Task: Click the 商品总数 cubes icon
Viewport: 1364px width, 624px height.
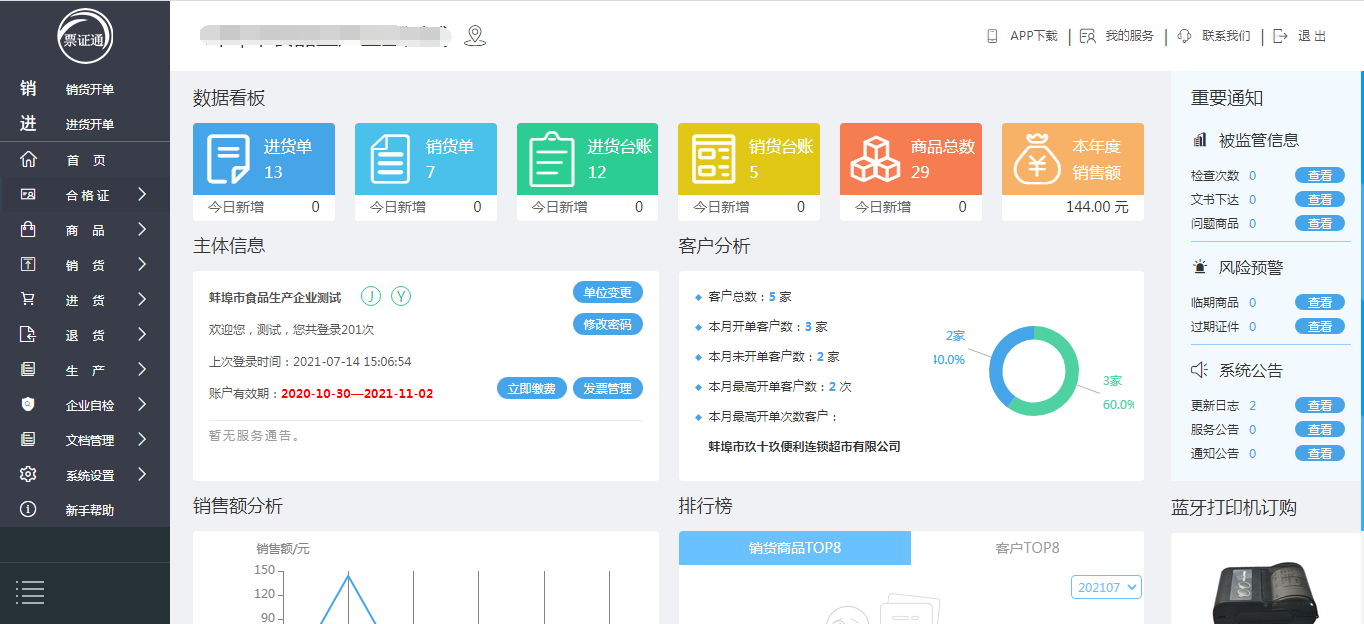Action: pos(875,159)
